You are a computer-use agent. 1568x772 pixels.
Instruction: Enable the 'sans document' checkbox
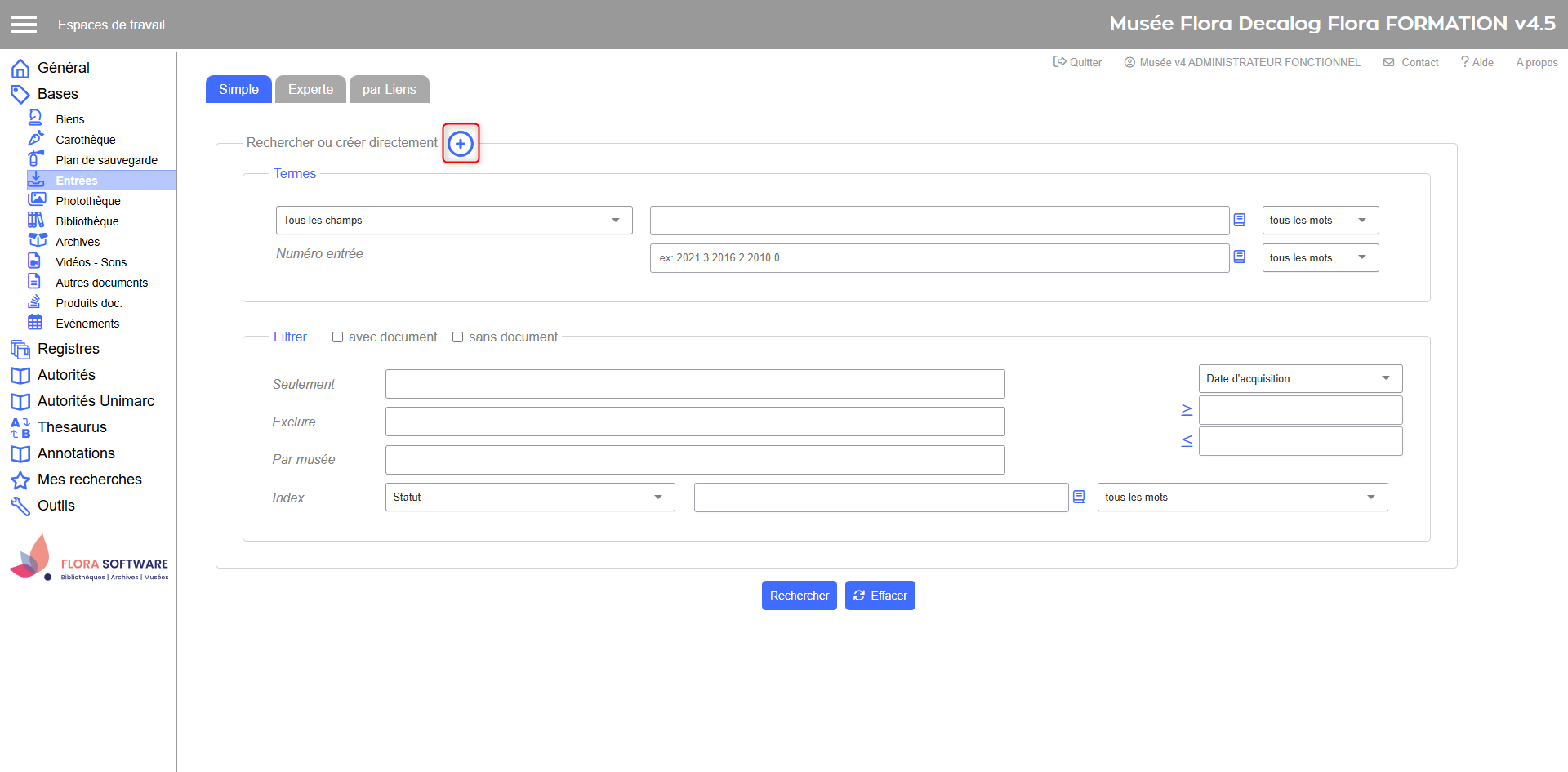pyautogui.click(x=457, y=337)
